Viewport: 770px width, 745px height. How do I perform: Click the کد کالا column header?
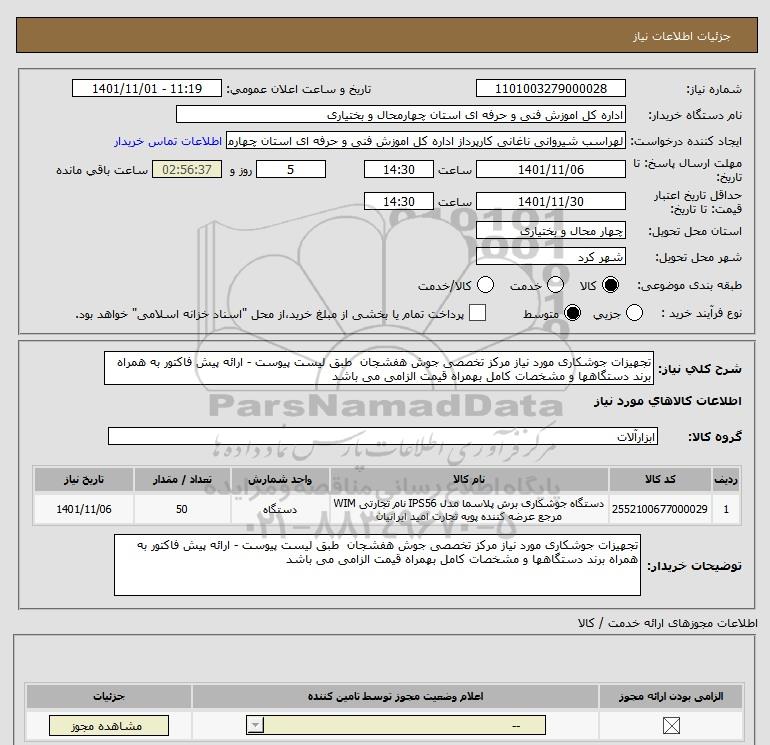click(660, 479)
